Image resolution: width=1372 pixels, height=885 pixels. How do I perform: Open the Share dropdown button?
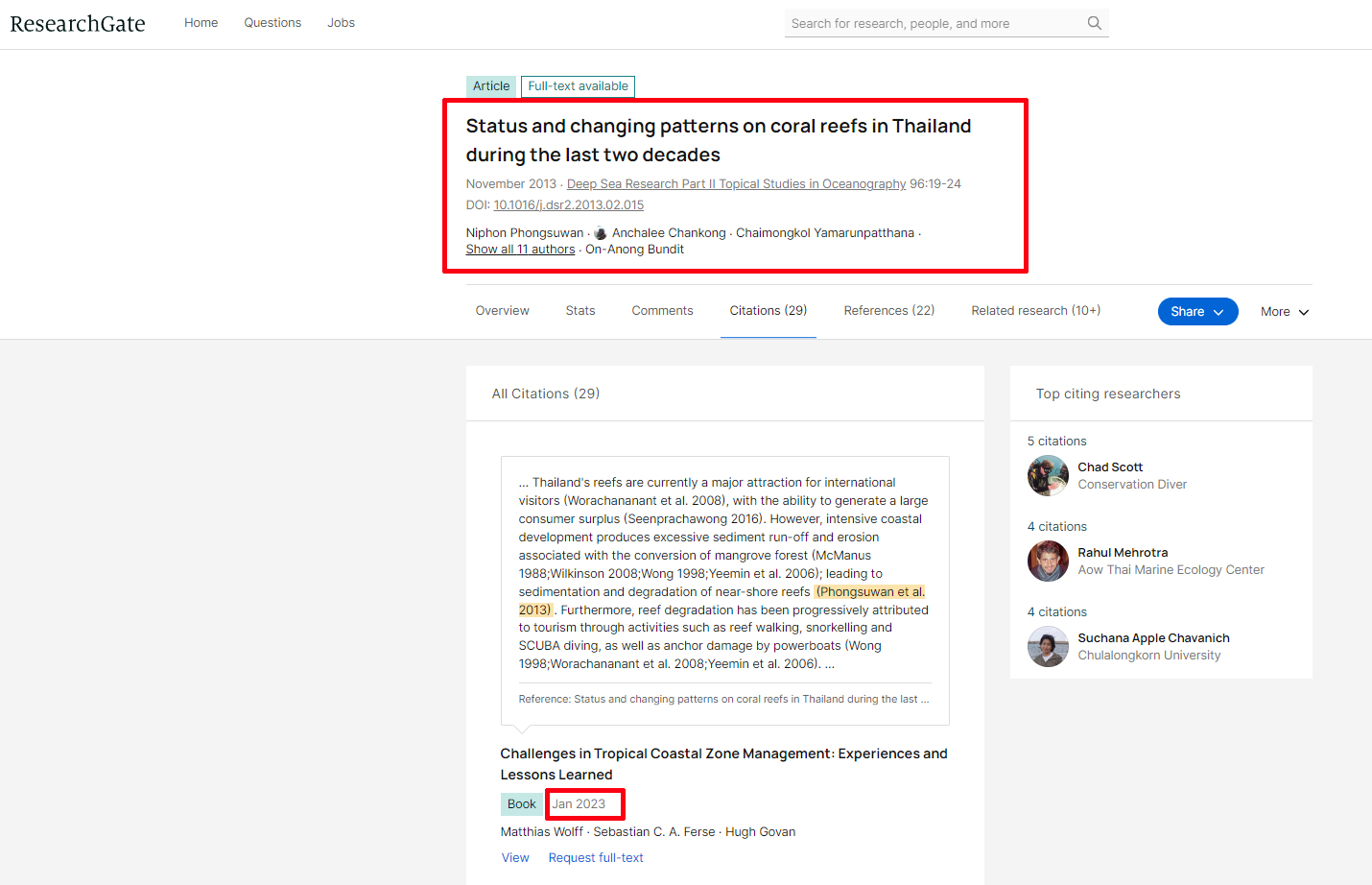[1196, 312]
